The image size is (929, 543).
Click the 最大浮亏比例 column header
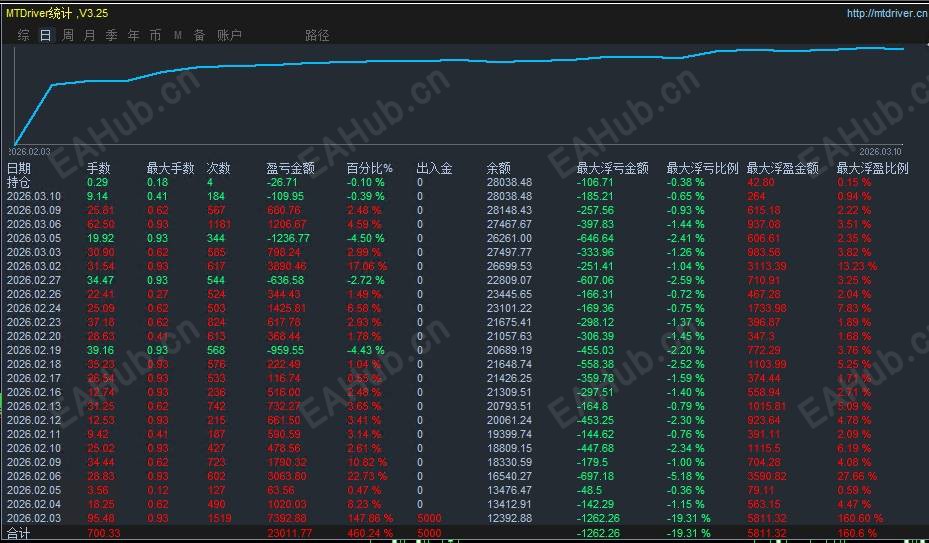pos(702,168)
